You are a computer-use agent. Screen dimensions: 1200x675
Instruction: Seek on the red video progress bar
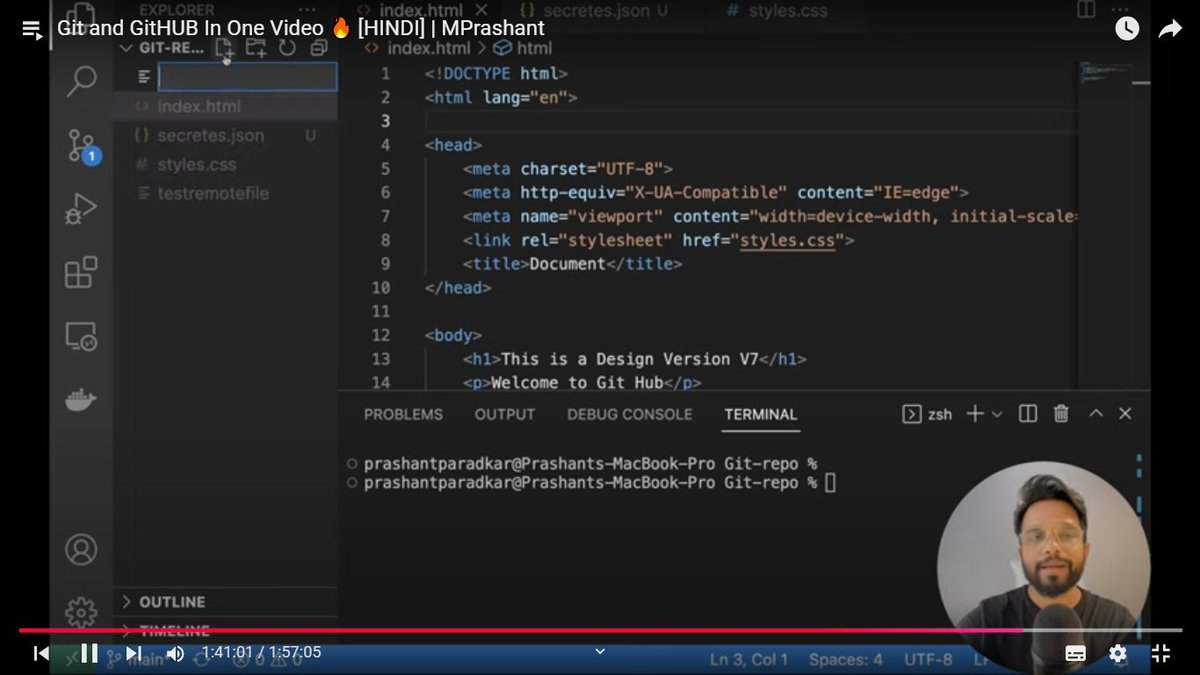tap(600, 630)
